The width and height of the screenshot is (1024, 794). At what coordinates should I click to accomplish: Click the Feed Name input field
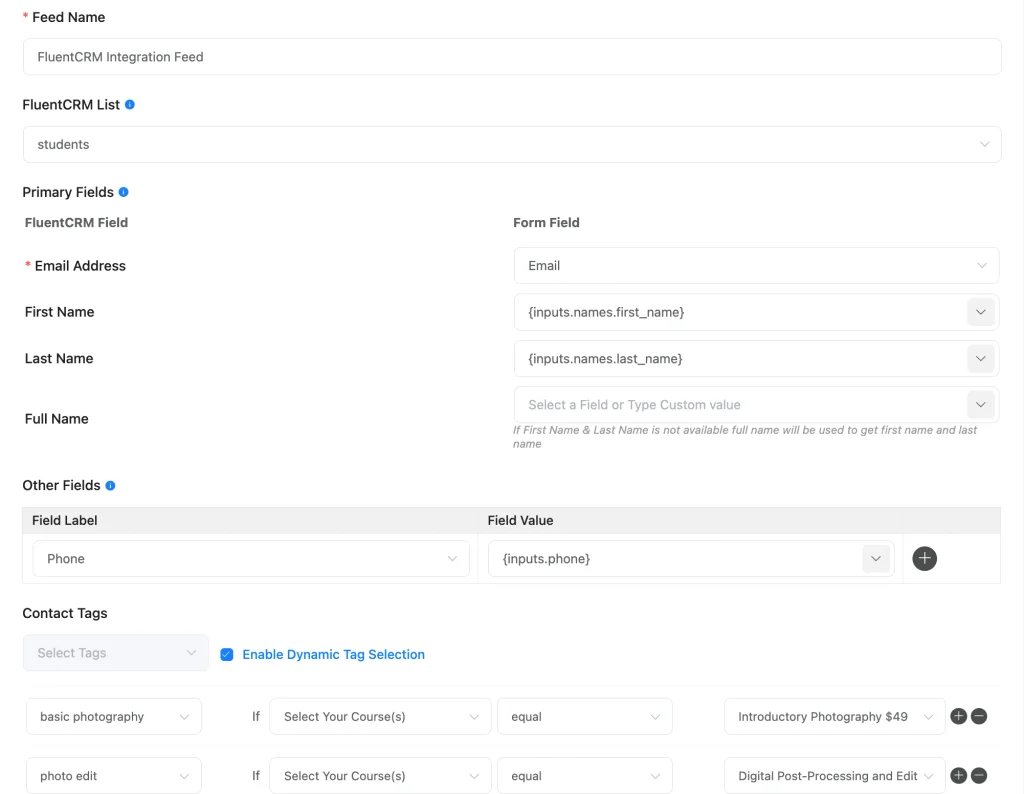pyautogui.click(x=512, y=57)
